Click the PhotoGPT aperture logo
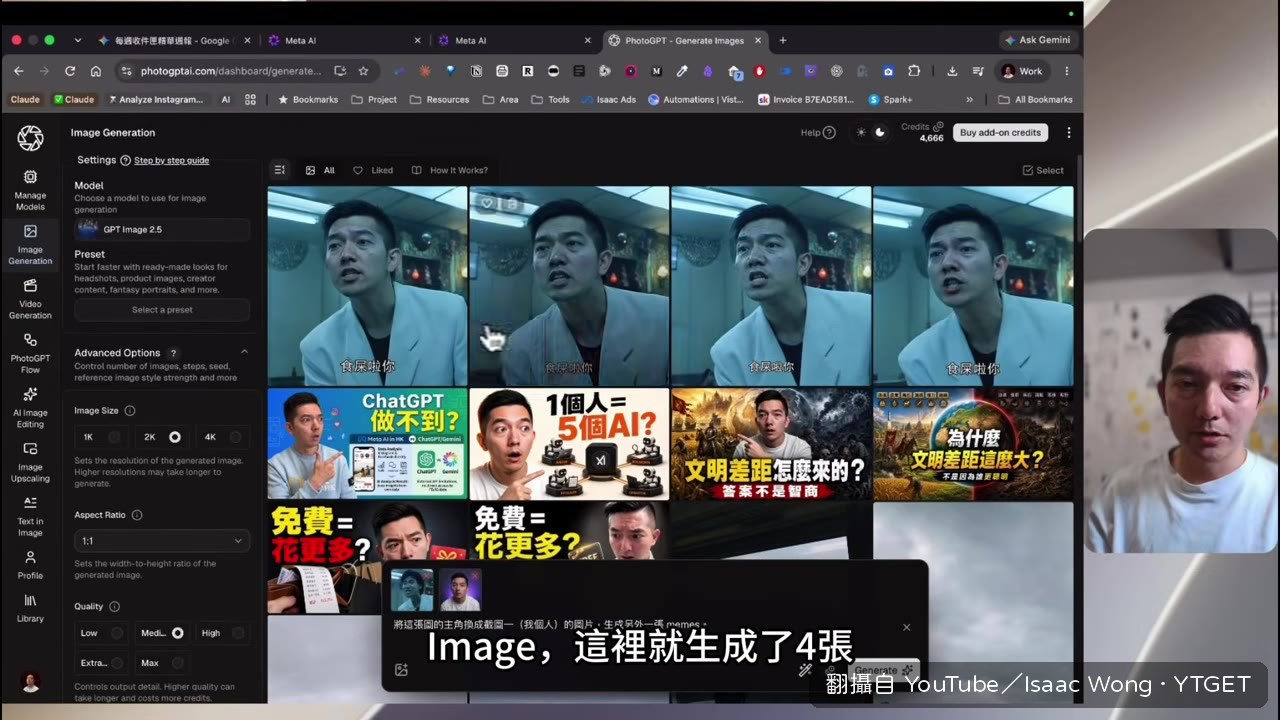This screenshot has width=1280, height=720. tap(30, 138)
